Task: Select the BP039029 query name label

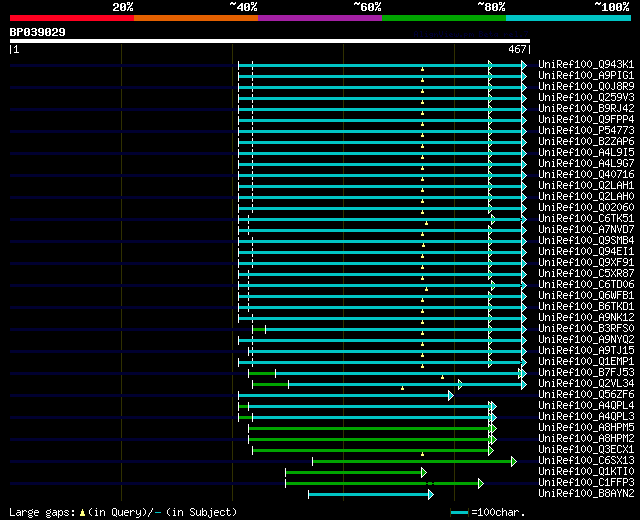Action: [x=38, y=32]
